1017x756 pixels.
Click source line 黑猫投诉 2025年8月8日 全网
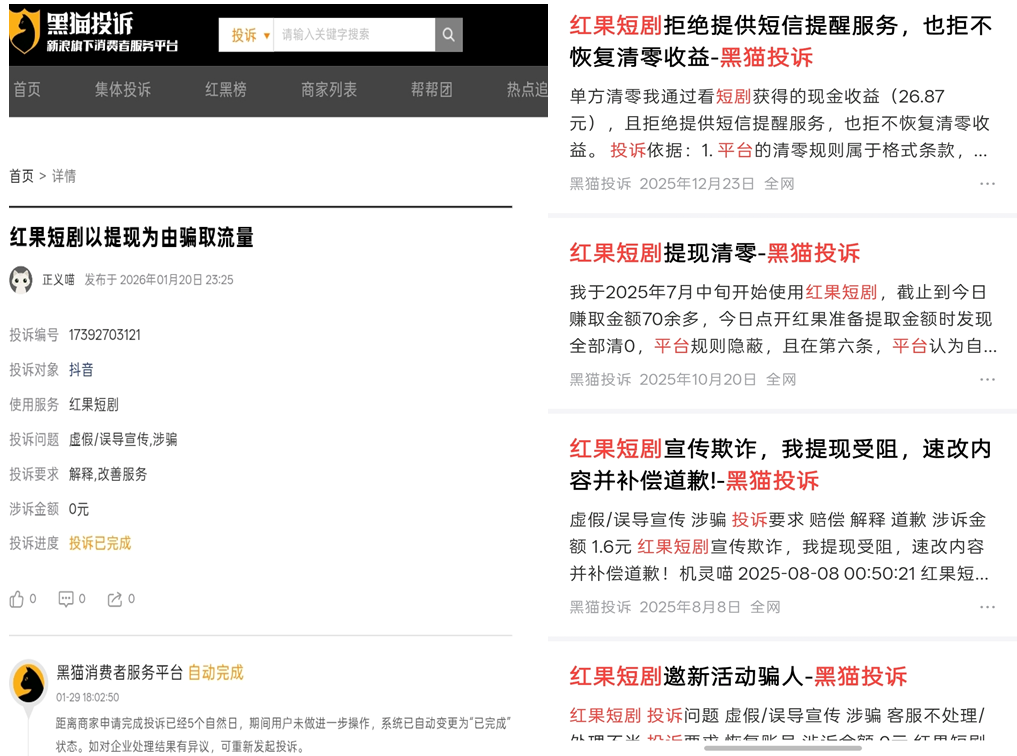675,607
